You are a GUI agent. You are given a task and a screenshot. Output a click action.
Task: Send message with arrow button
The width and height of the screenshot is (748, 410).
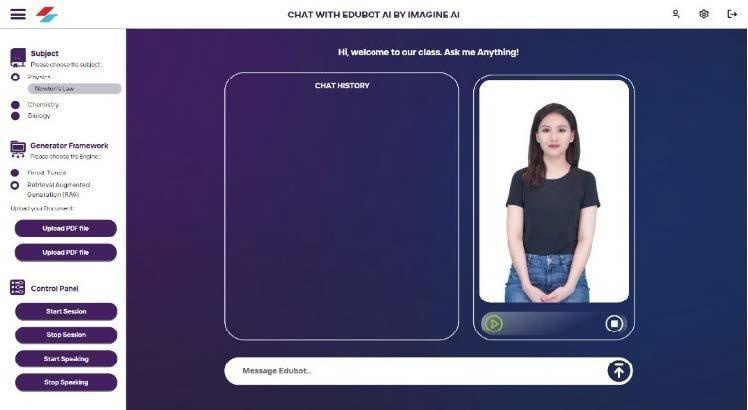click(619, 371)
